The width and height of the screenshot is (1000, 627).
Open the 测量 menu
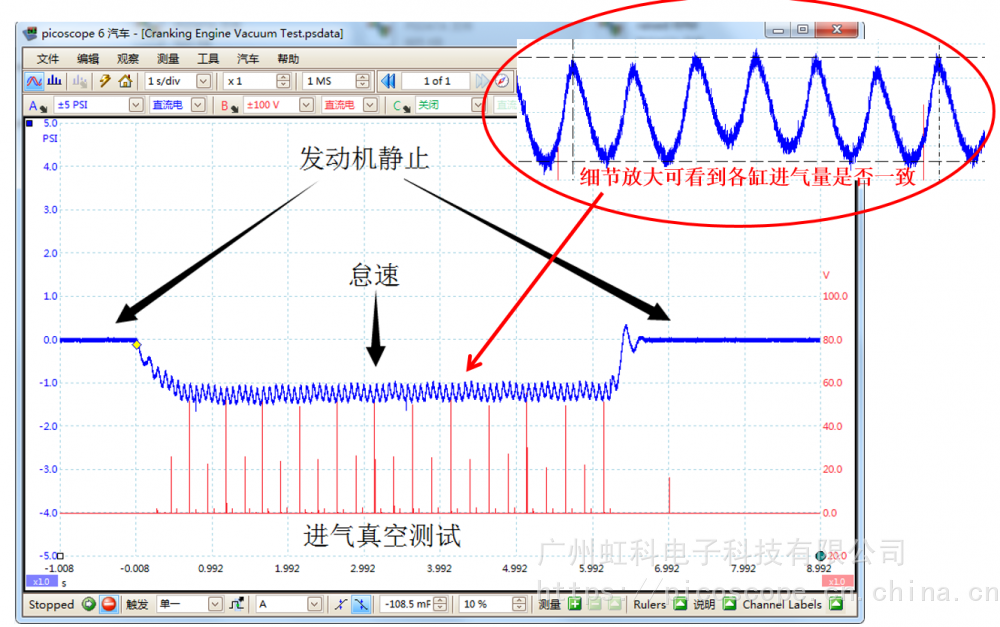(168, 59)
